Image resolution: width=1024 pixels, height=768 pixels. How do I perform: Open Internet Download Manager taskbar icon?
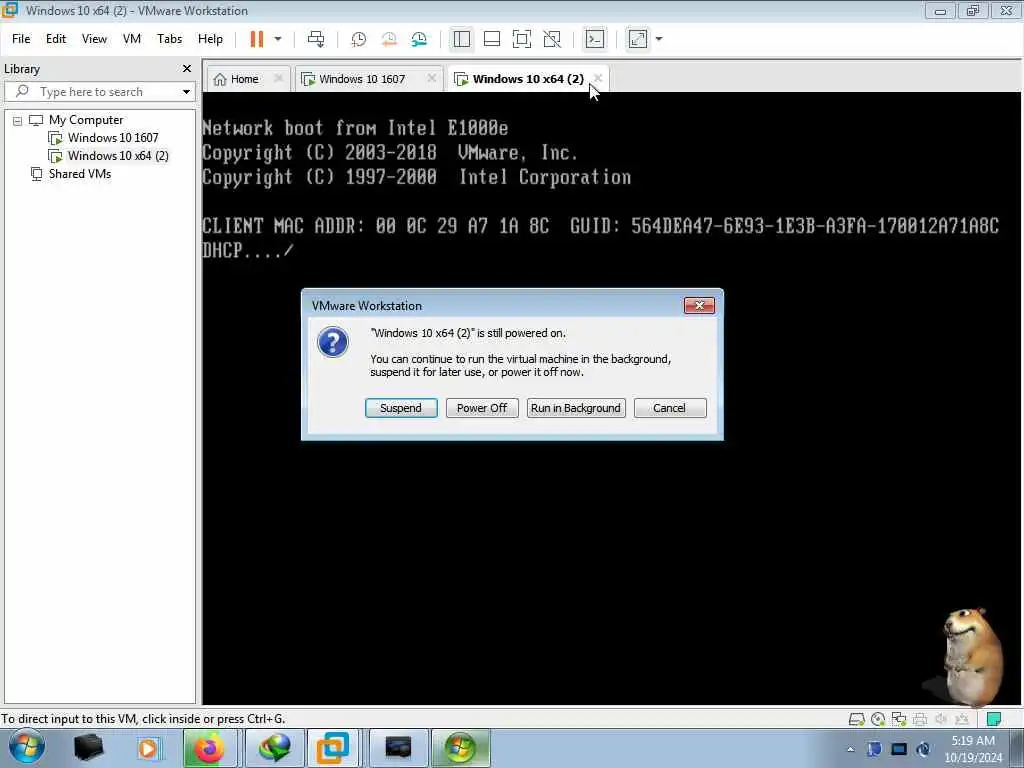point(274,748)
